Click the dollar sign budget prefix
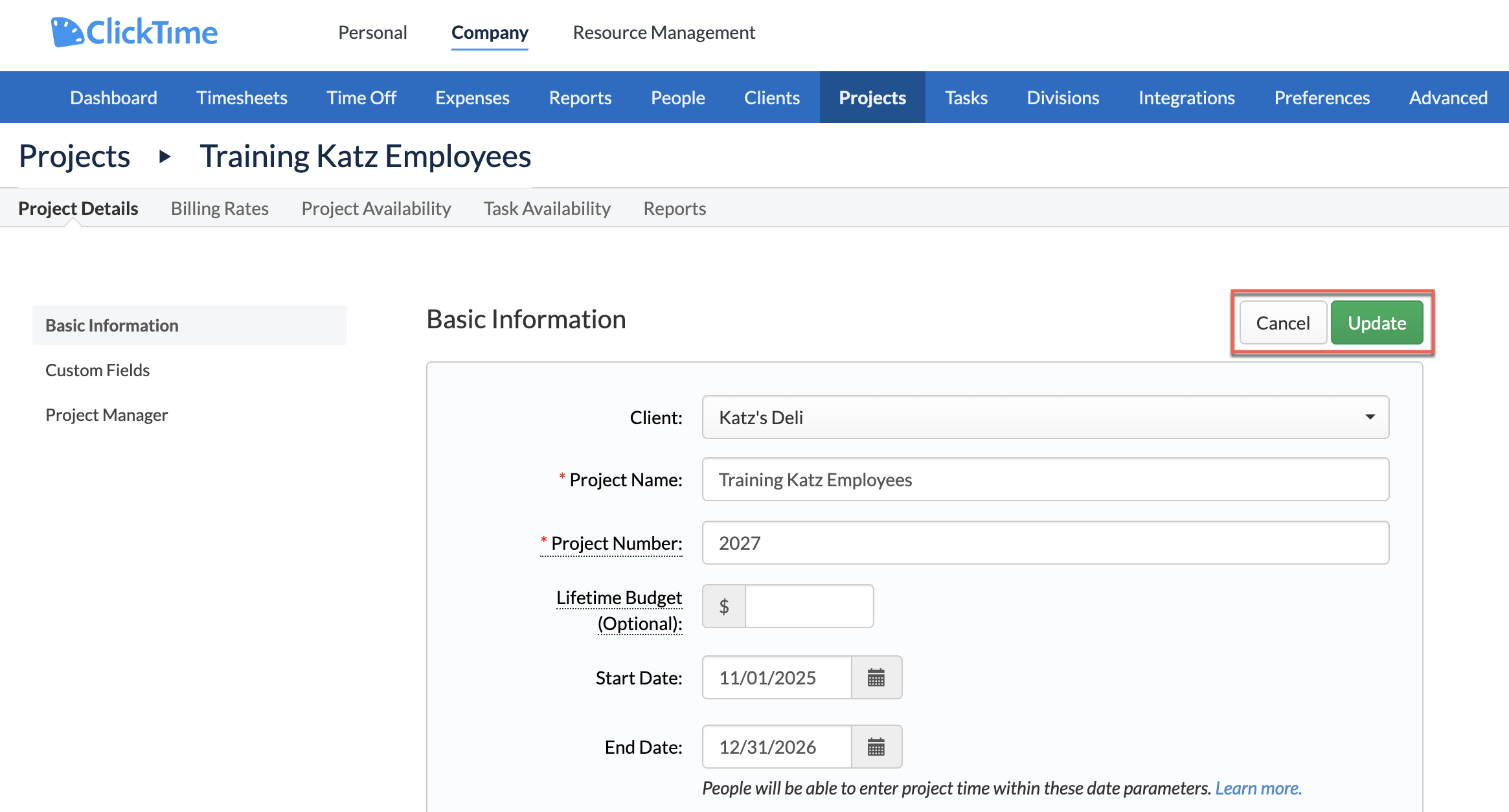 [724, 606]
